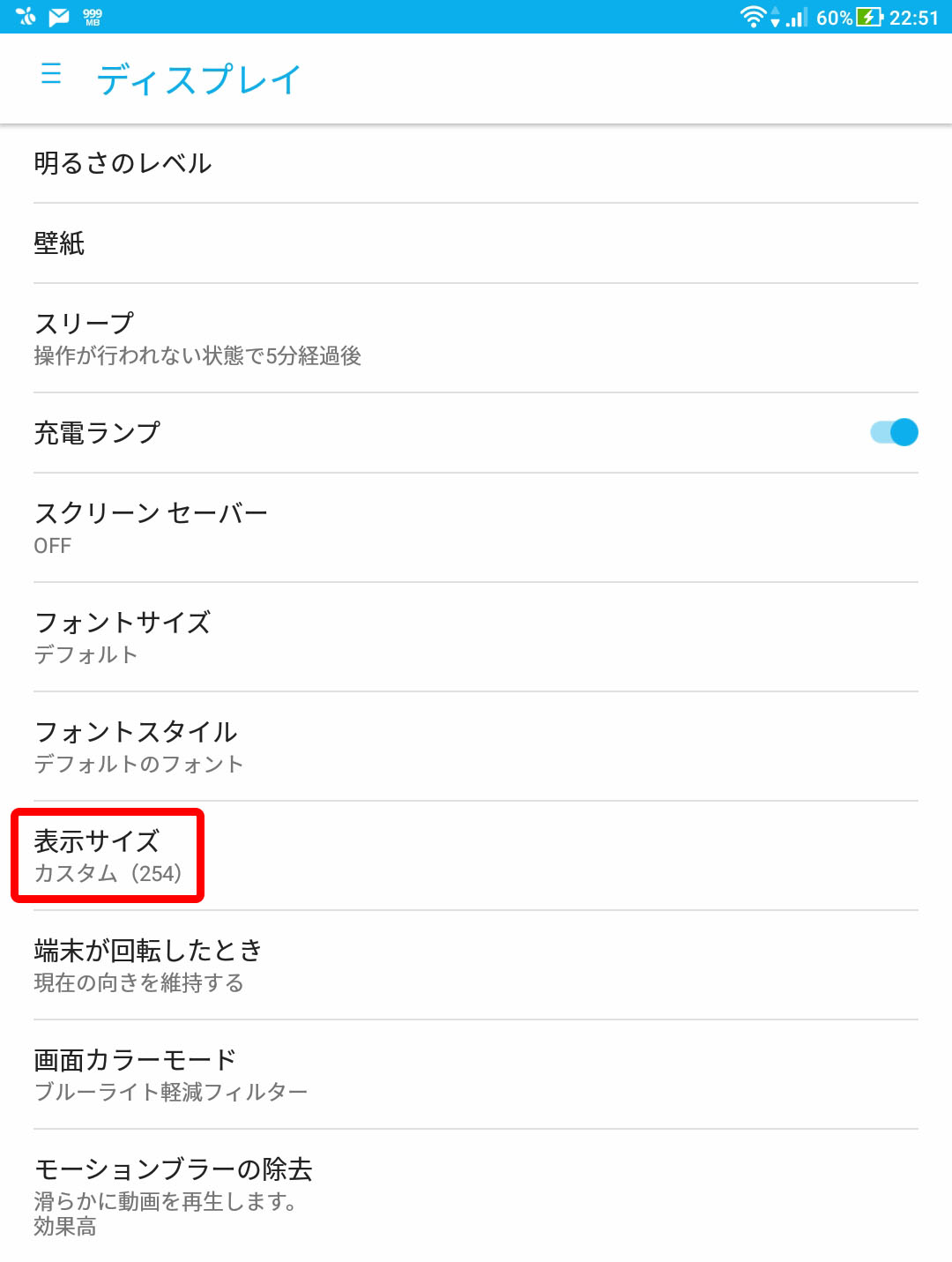This screenshot has width=952, height=1262.
Task: Open モーションブラーの除去 setting
Action: coord(476,1196)
